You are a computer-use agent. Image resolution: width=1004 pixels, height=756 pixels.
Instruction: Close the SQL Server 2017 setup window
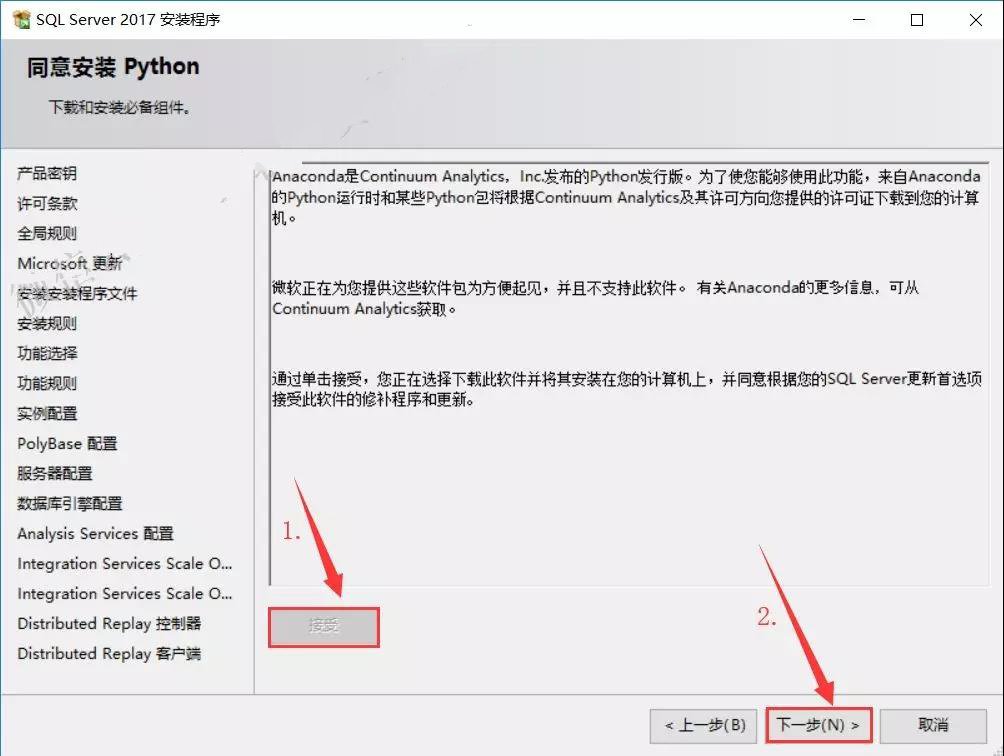975,20
